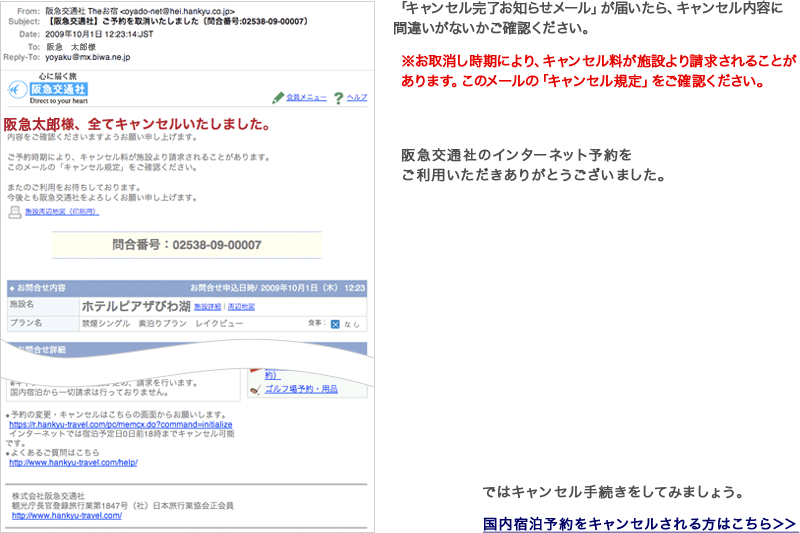This screenshot has height=533, width=800.
Task: Click the blue X meal icon beside 食事
Action: tap(335, 324)
